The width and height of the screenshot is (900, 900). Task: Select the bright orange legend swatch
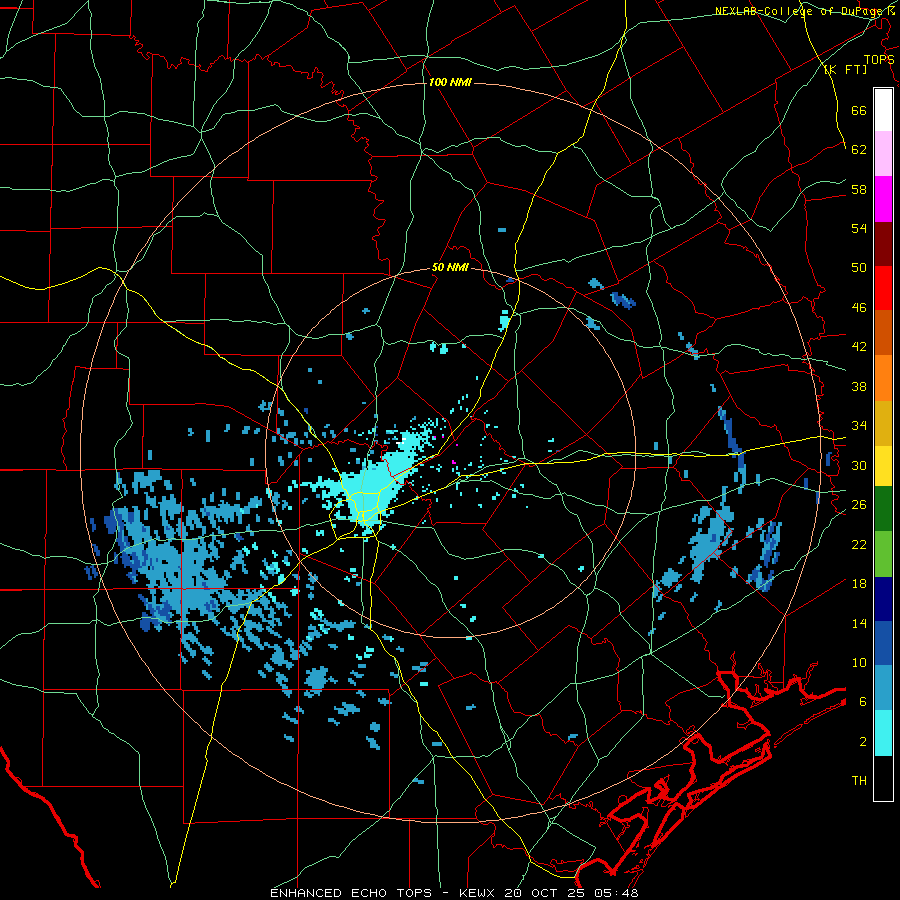click(883, 377)
